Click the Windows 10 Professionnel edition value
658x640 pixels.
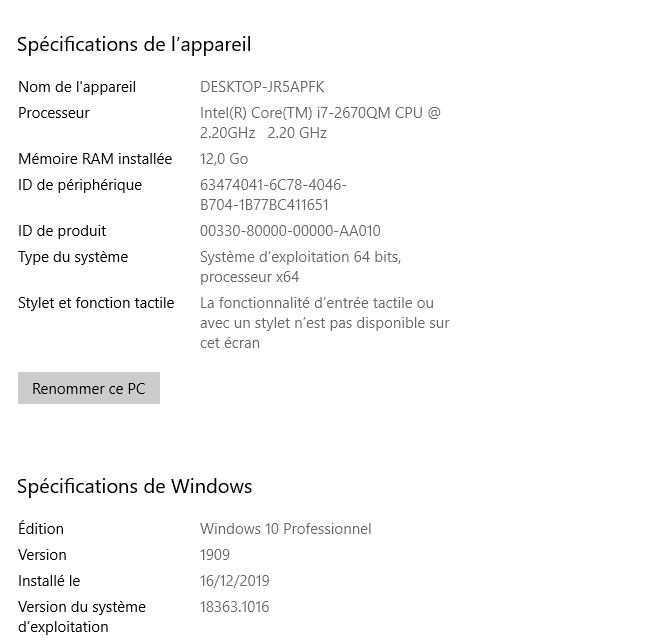(x=285, y=529)
